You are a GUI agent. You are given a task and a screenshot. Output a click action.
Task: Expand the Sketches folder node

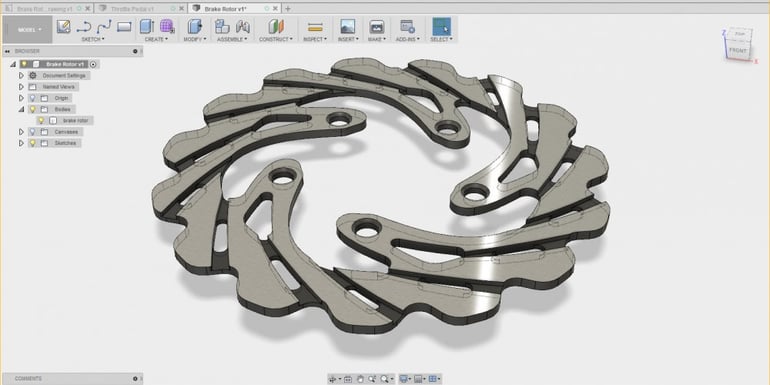(x=21, y=143)
